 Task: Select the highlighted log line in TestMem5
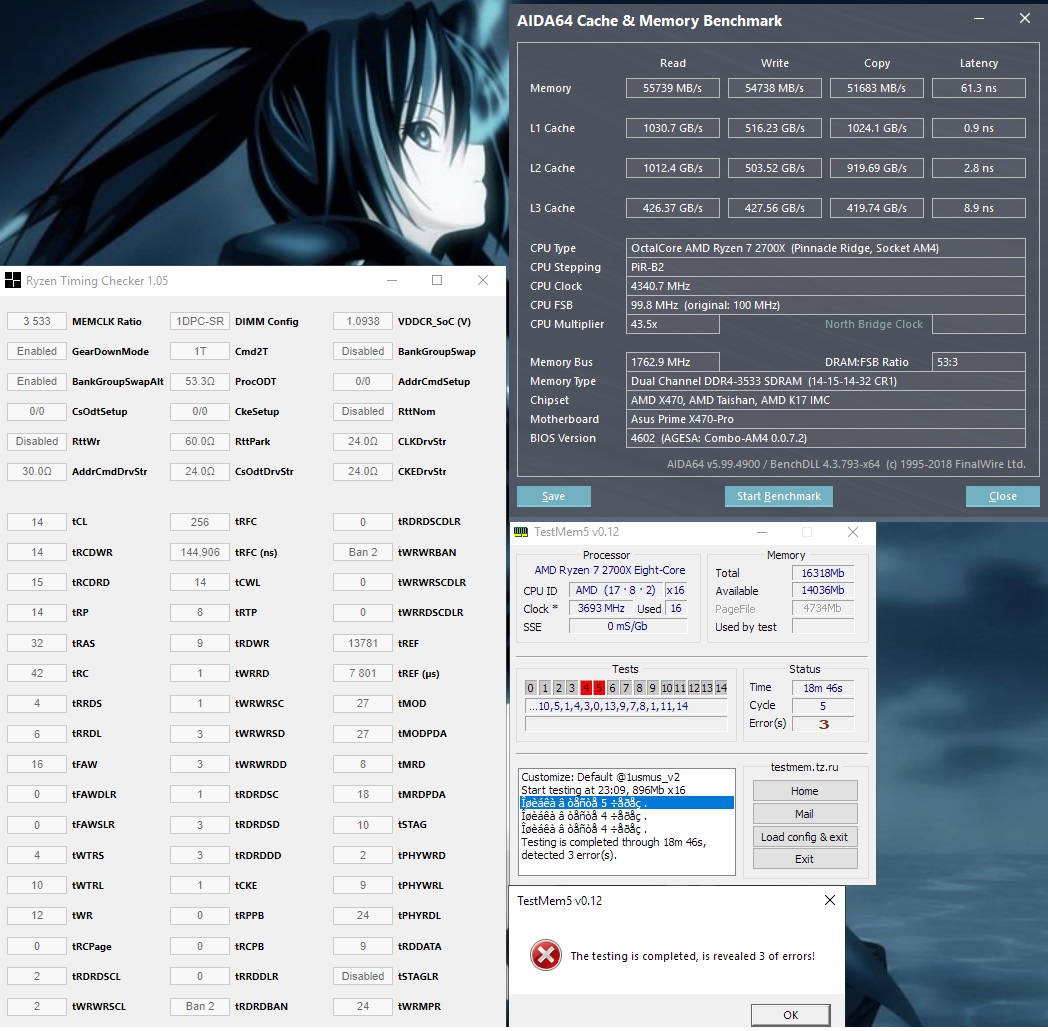point(627,802)
